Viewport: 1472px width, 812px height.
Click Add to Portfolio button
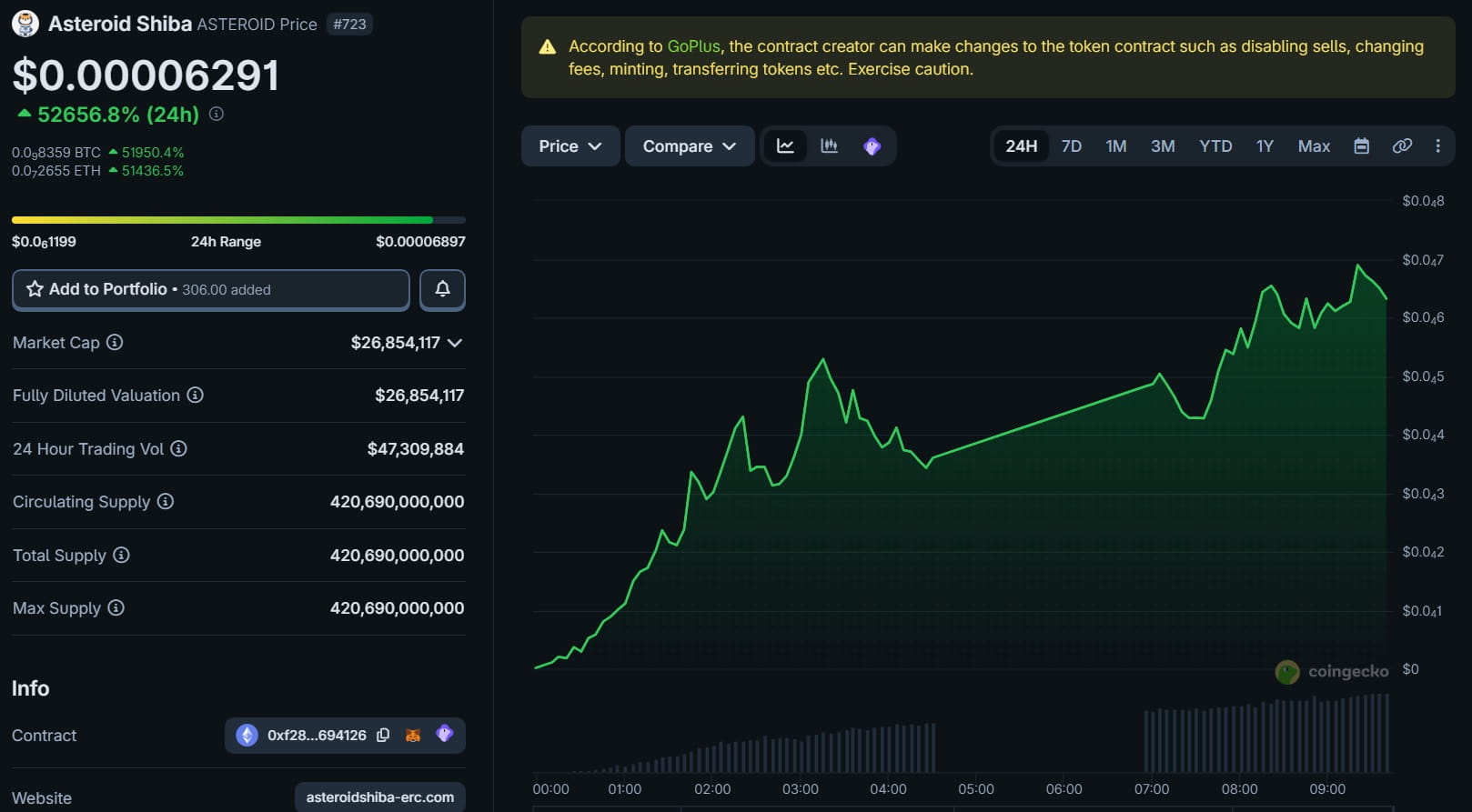click(210, 289)
